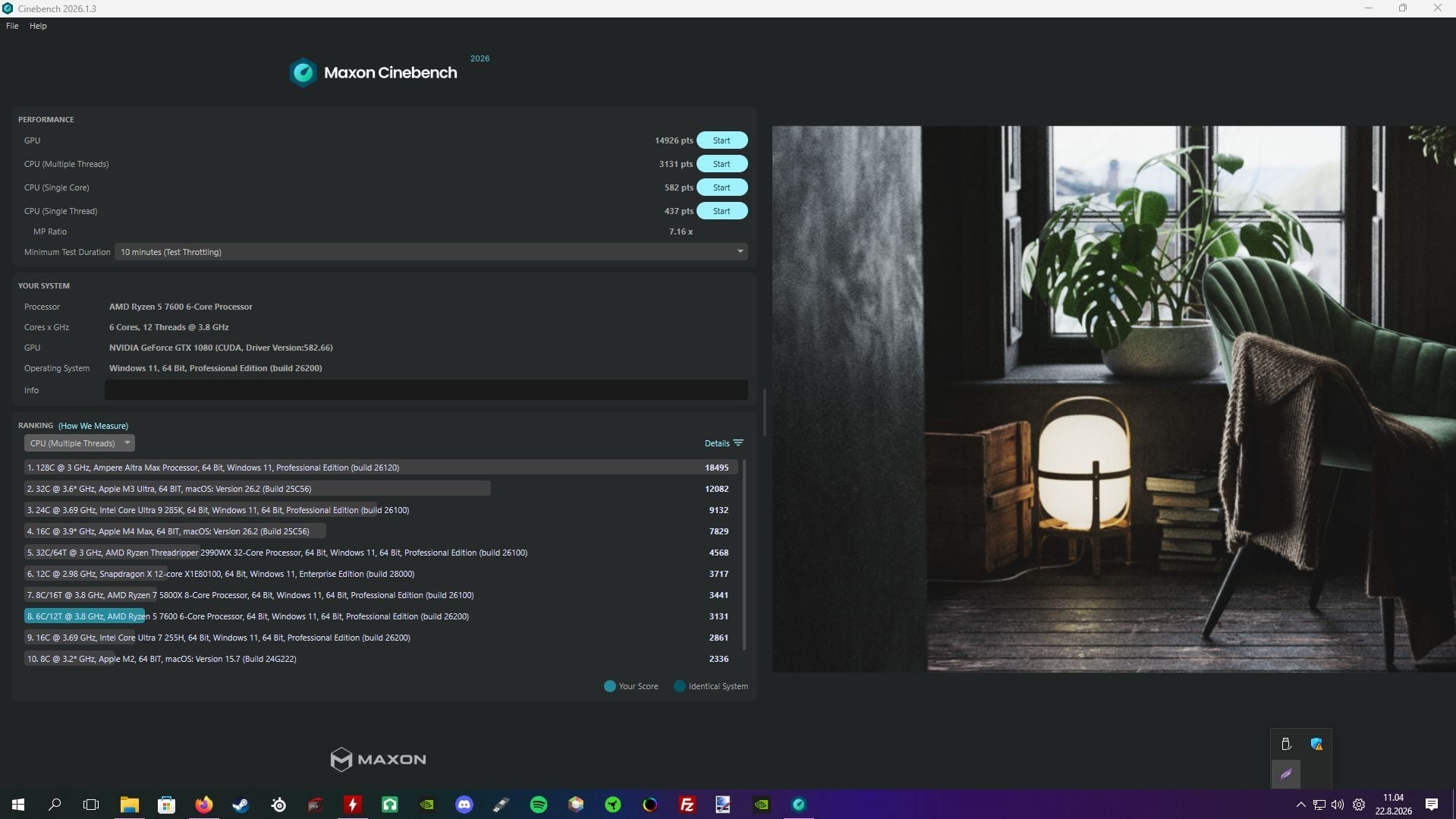Toggle the ranking Details filter
The image size is (1456, 819).
[x=724, y=443]
